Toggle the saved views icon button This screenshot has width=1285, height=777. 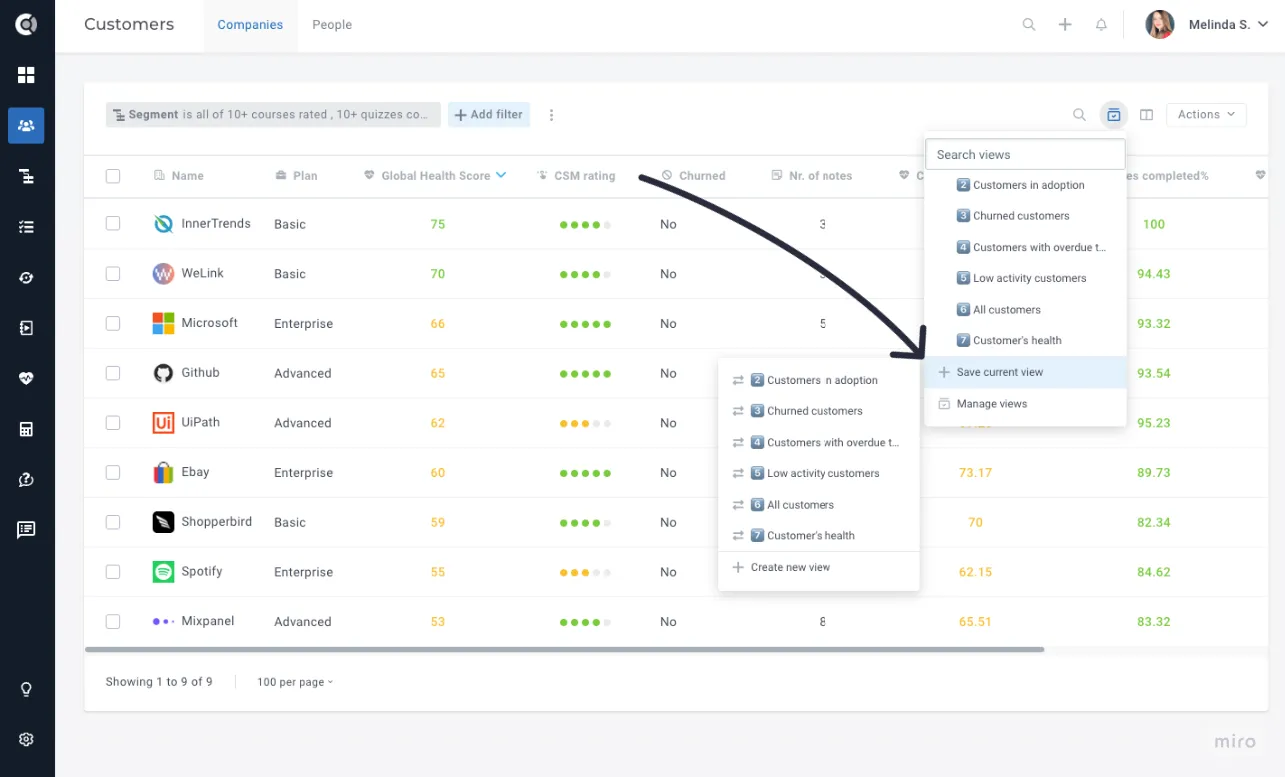(1113, 115)
